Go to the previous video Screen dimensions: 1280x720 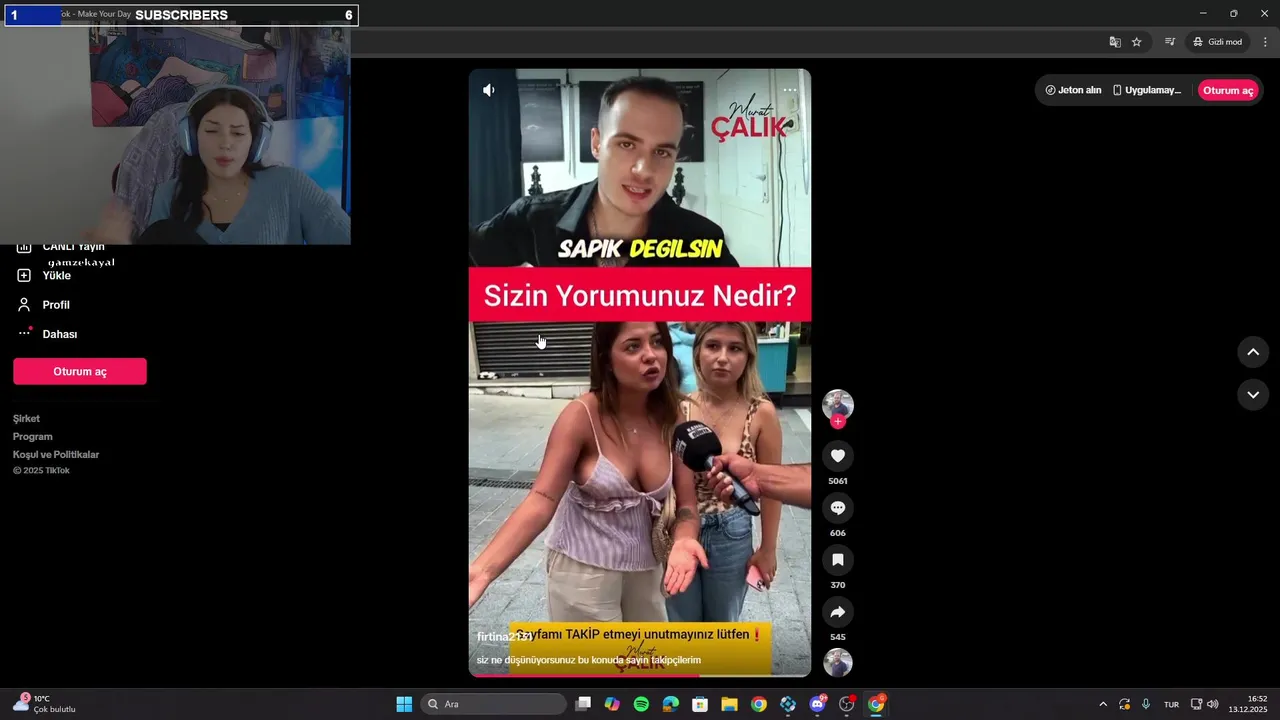1253,352
